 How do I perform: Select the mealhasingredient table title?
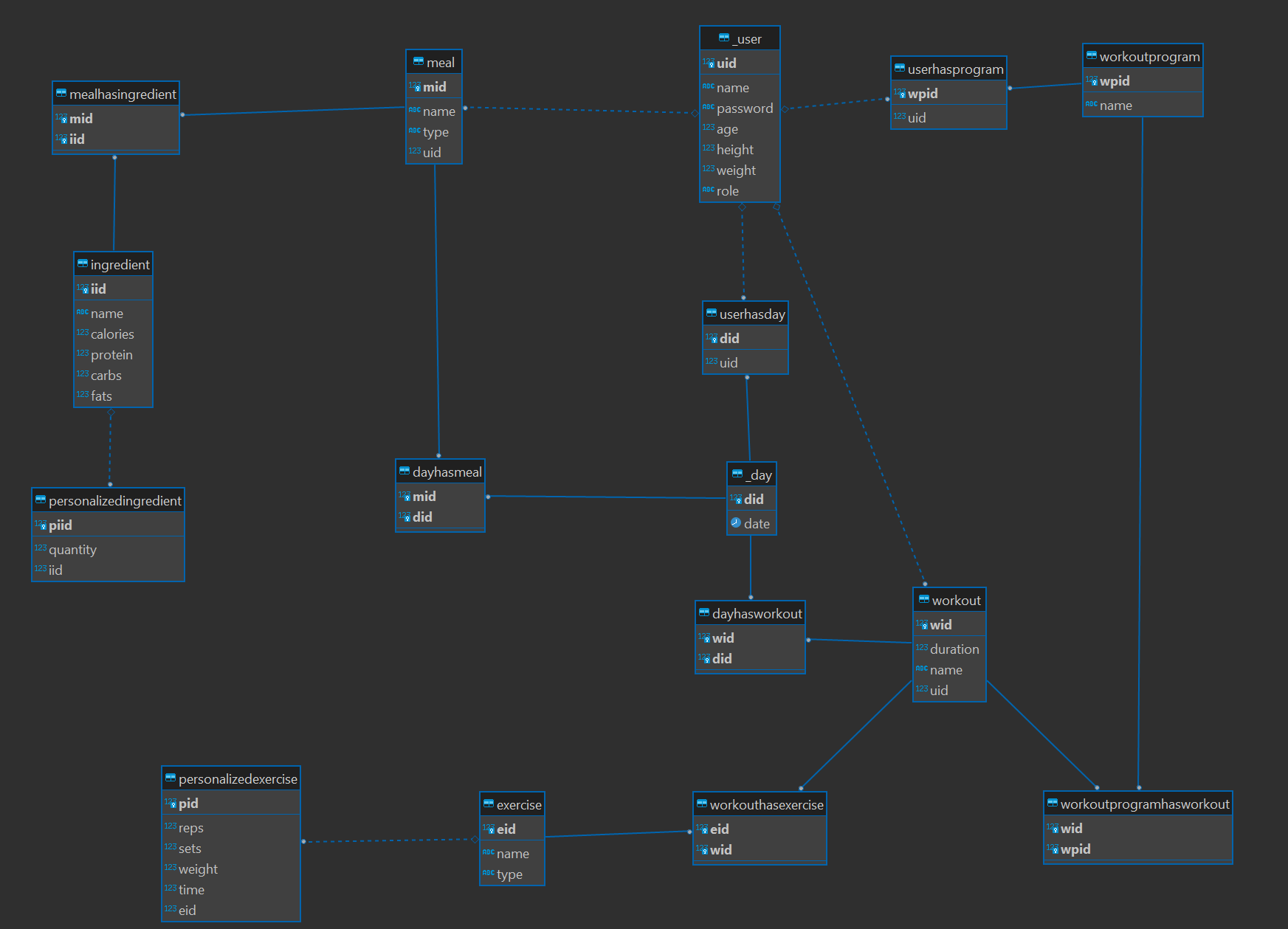tap(123, 94)
